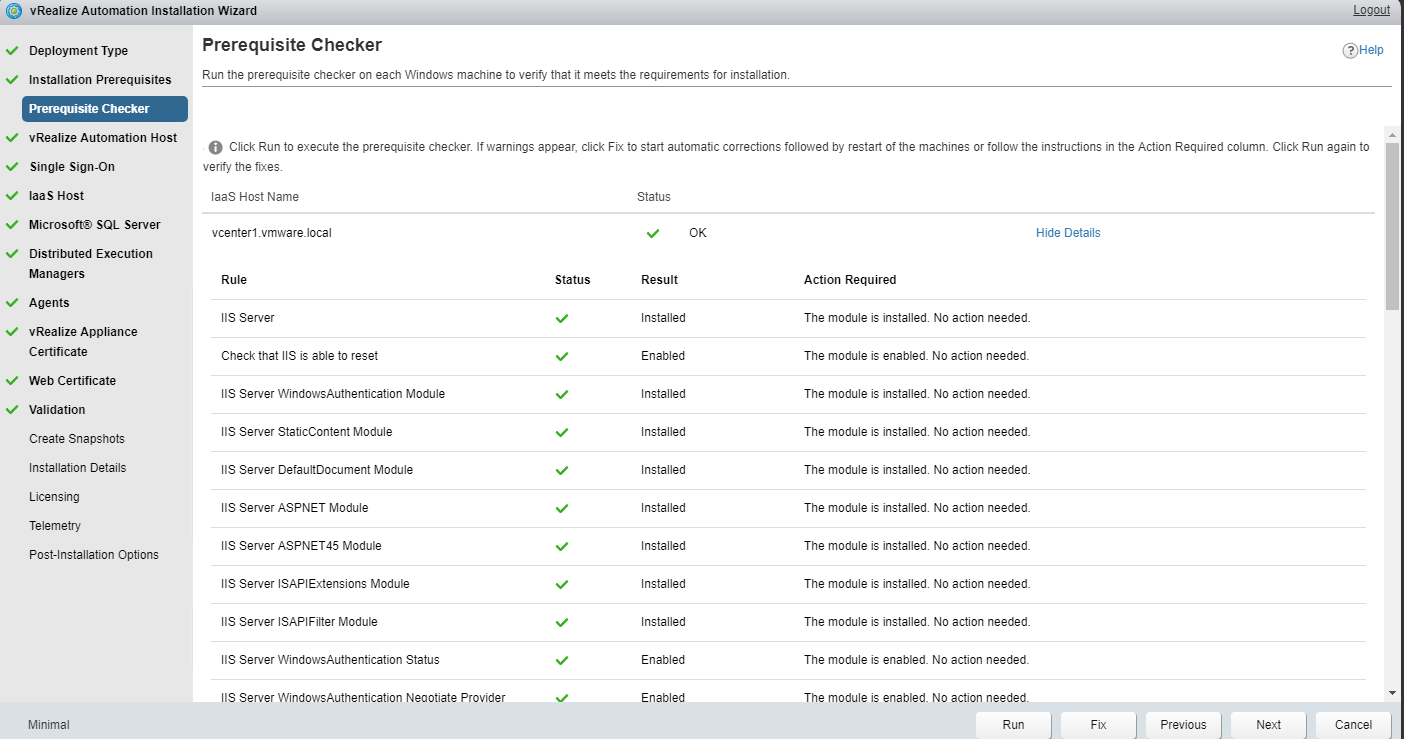Proceed with the Next button

coord(1268,725)
